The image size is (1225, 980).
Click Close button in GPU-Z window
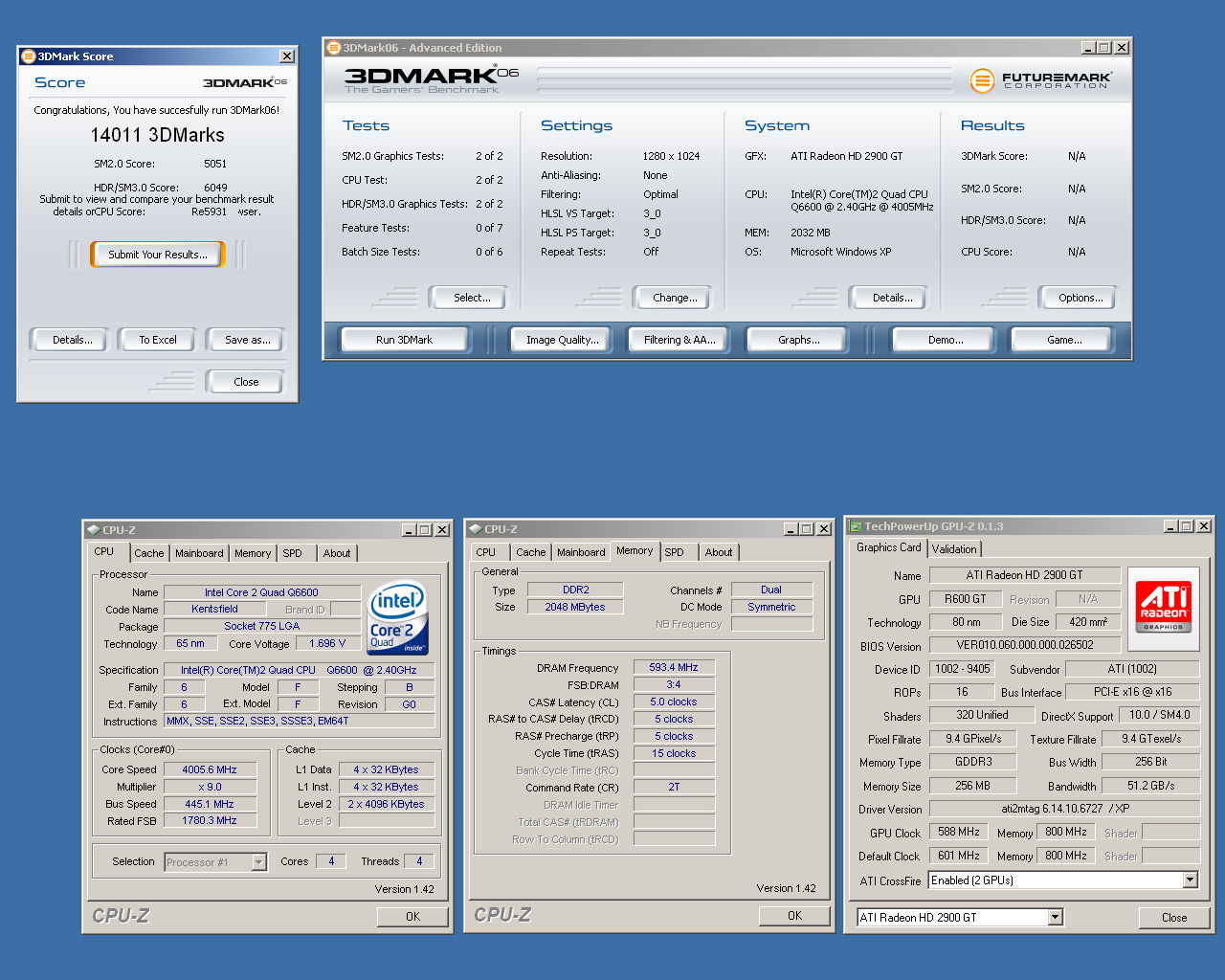[1174, 918]
